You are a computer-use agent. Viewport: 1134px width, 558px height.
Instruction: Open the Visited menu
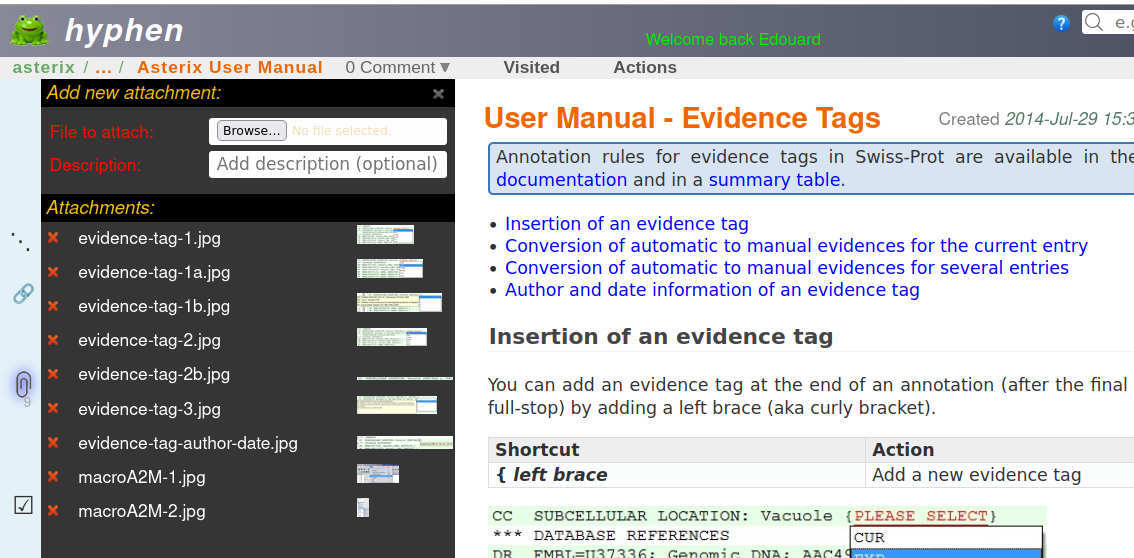point(532,67)
